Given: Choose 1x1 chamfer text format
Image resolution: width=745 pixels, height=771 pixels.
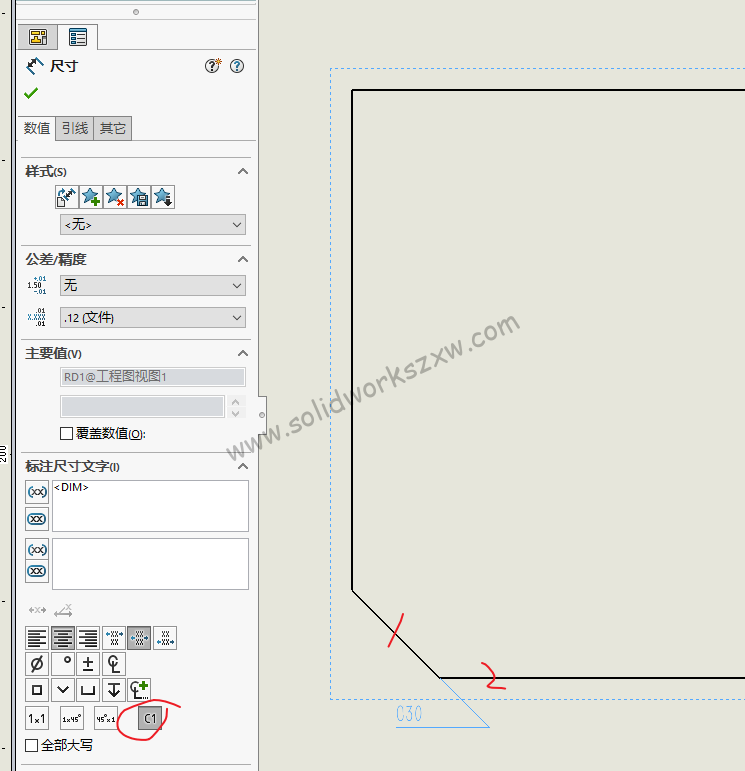Looking at the screenshot, I should [x=37, y=718].
